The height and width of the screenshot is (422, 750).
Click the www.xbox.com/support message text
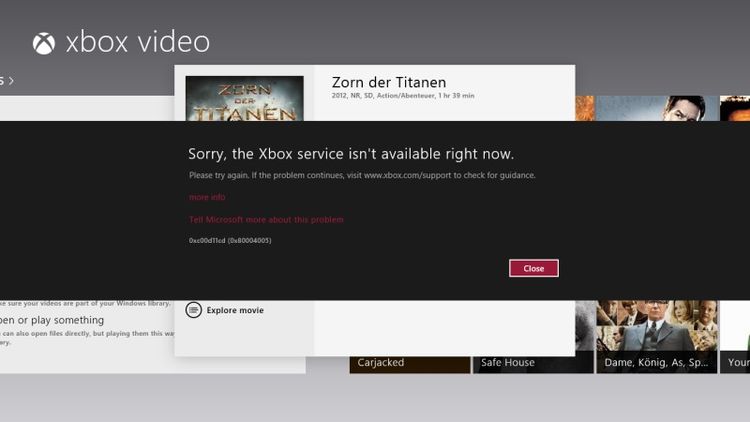[x=362, y=175]
